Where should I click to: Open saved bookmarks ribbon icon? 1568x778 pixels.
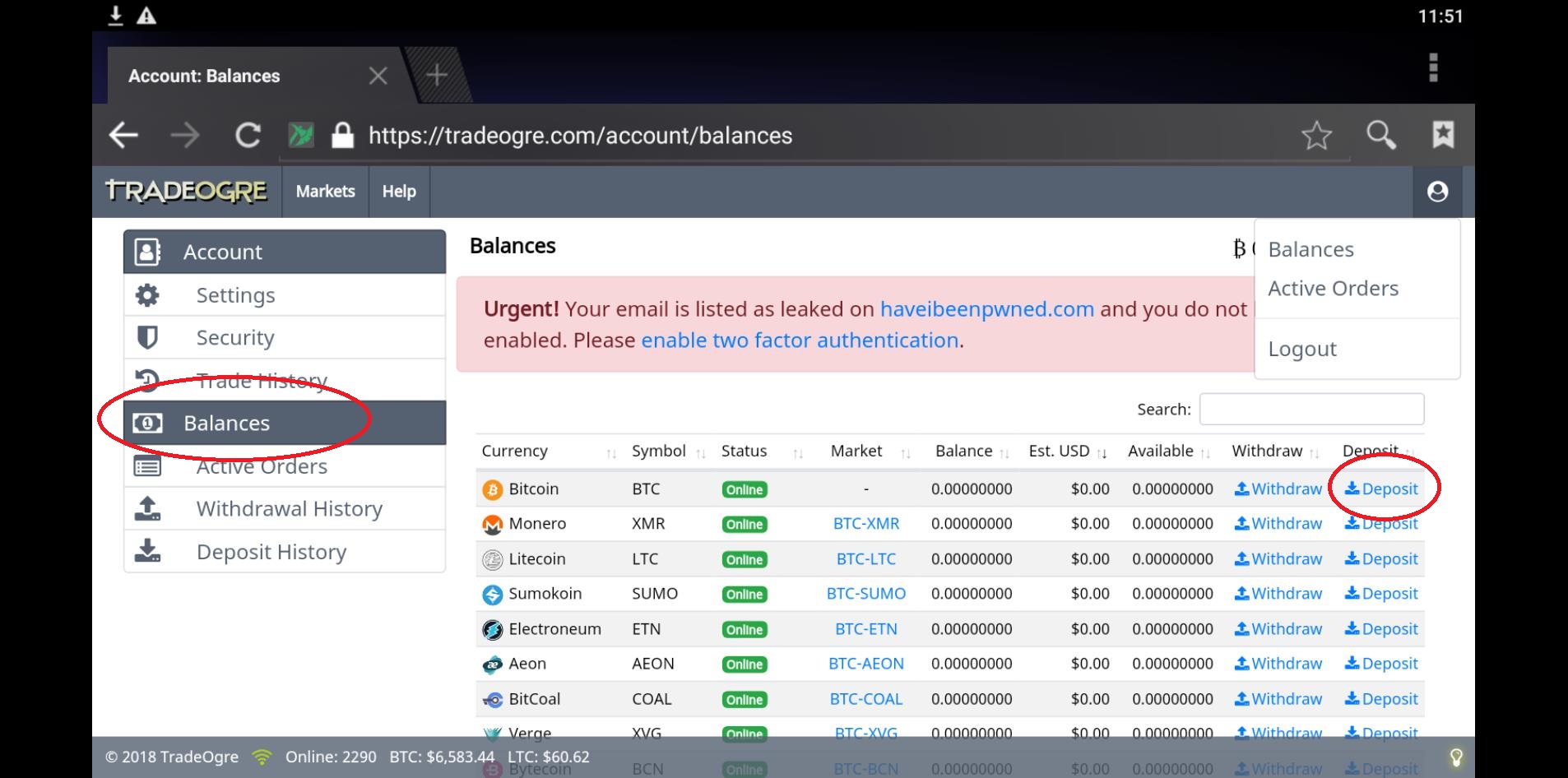(x=1443, y=135)
